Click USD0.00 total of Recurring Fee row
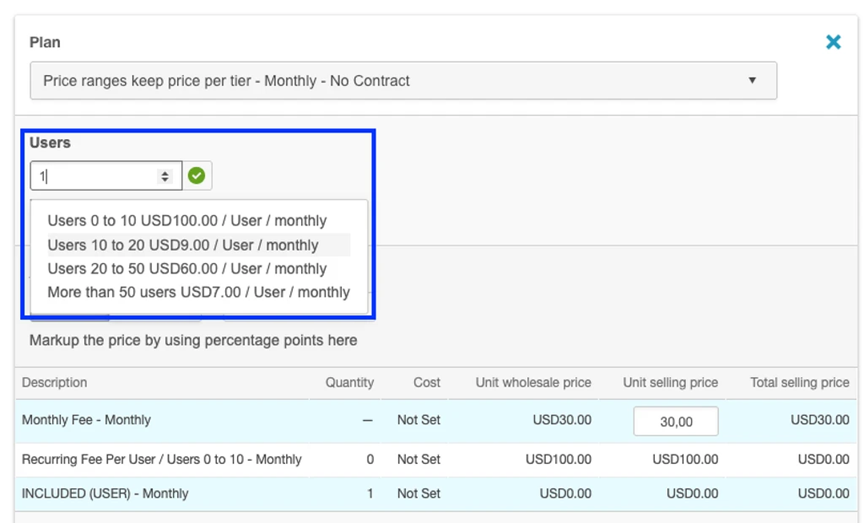864x523 pixels. coord(824,459)
